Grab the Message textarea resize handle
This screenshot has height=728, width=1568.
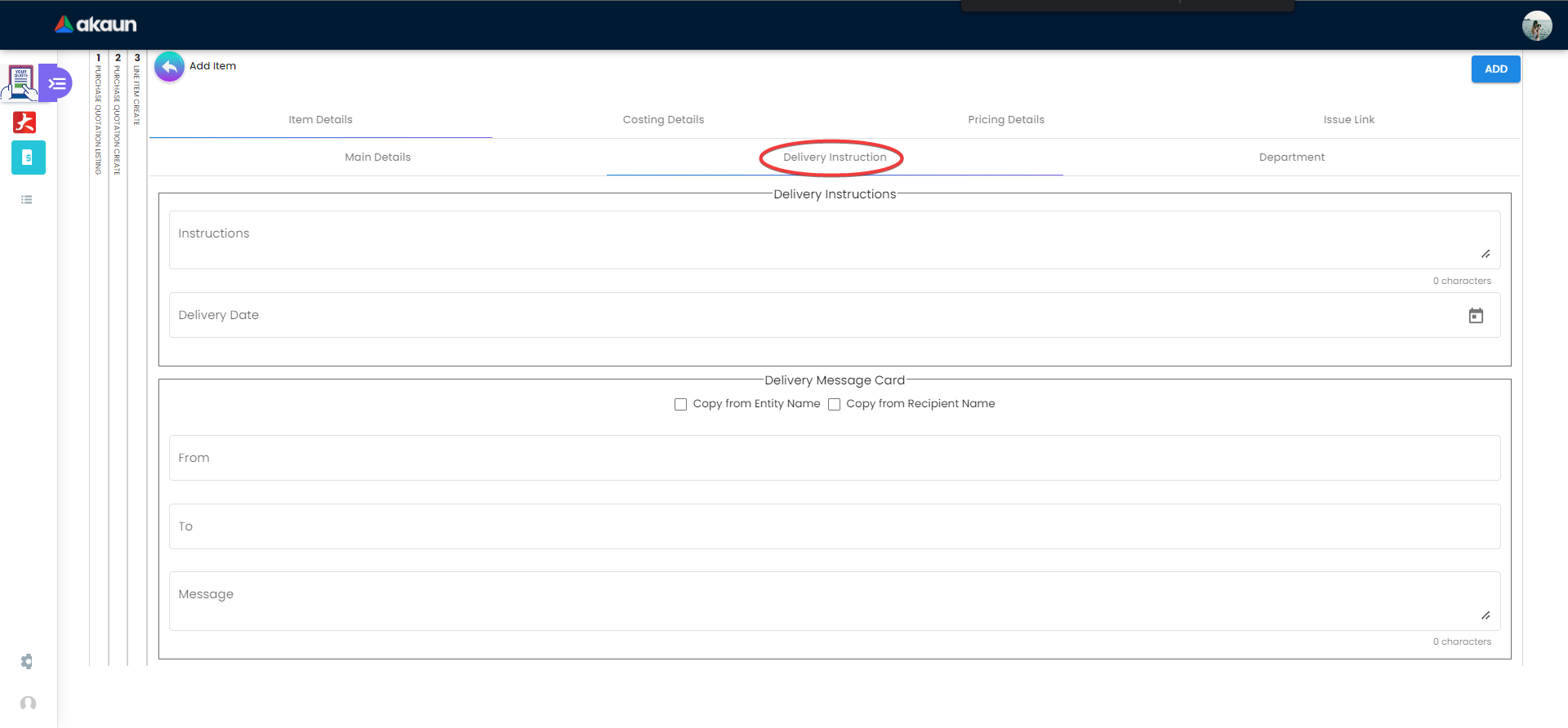(x=1486, y=615)
